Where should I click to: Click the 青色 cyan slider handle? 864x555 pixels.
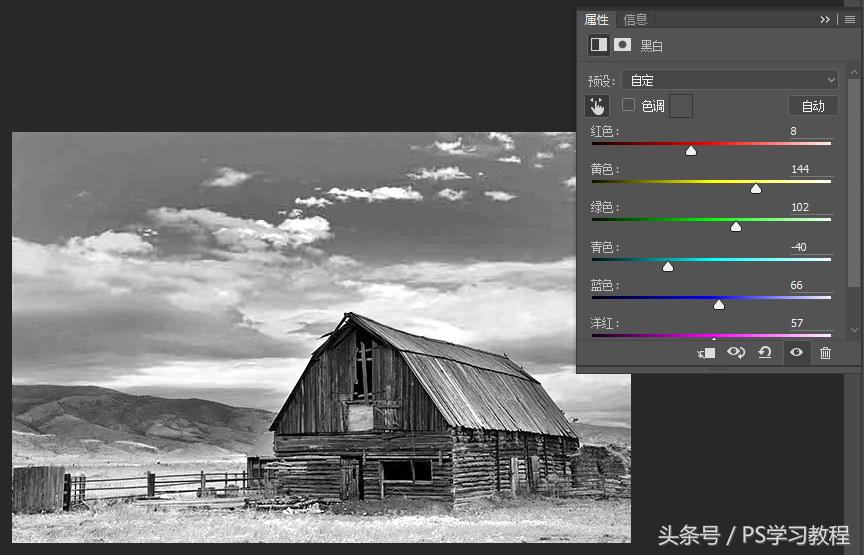(x=668, y=266)
